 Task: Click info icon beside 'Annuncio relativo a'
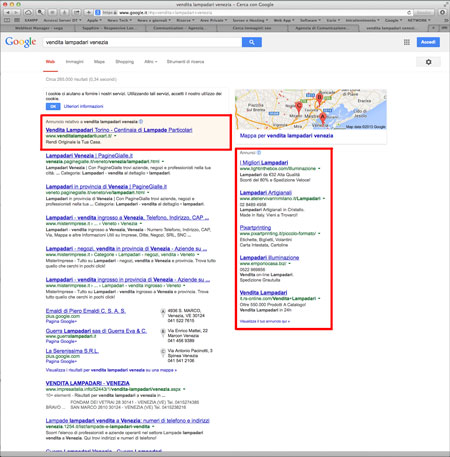tap(141, 122)
